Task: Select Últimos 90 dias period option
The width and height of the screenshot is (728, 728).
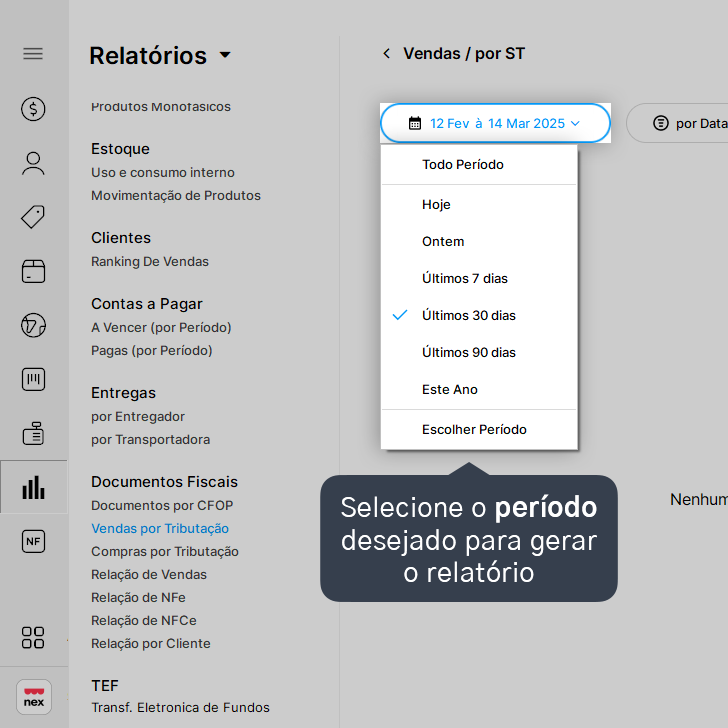Action: click(479, 352)
